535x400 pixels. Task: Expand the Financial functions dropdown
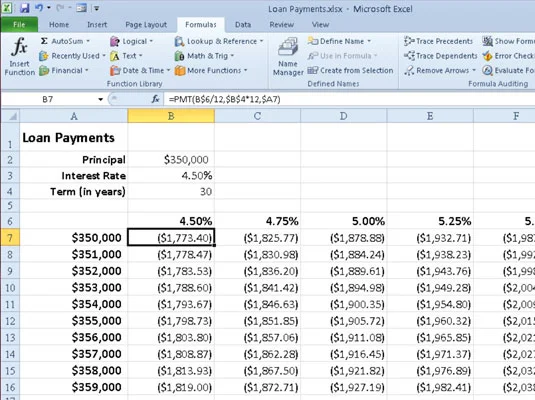point(63,71)
